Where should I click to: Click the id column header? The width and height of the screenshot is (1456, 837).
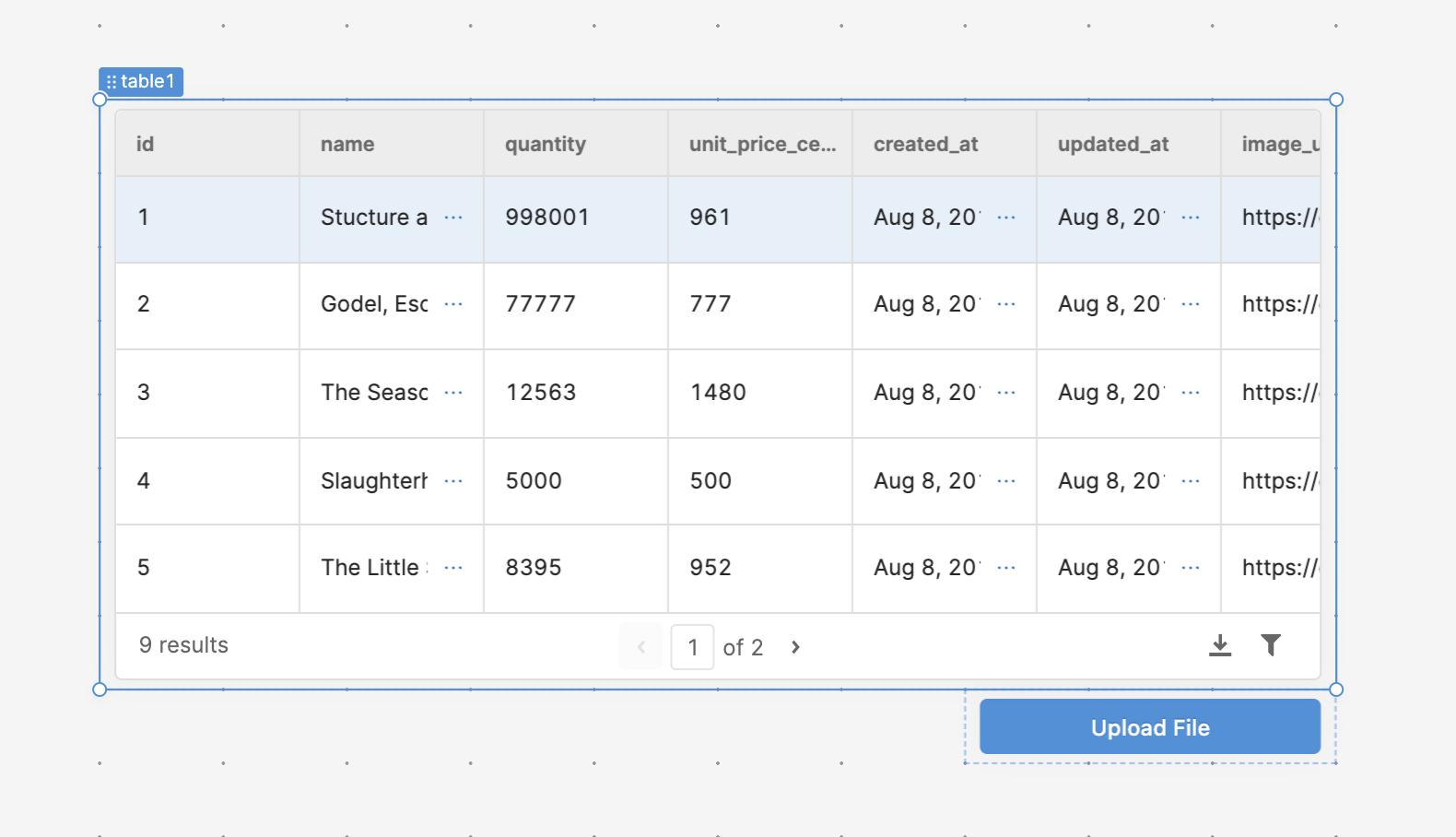(x=146, y=144)
